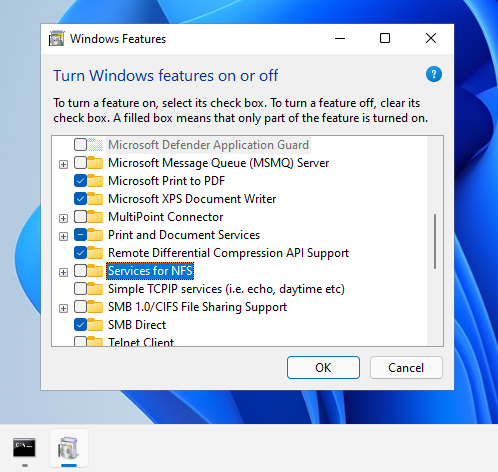Click the Cancel button
Image resolution: width=498 pixels, height=472 pixels.
(x=406, y=367)
